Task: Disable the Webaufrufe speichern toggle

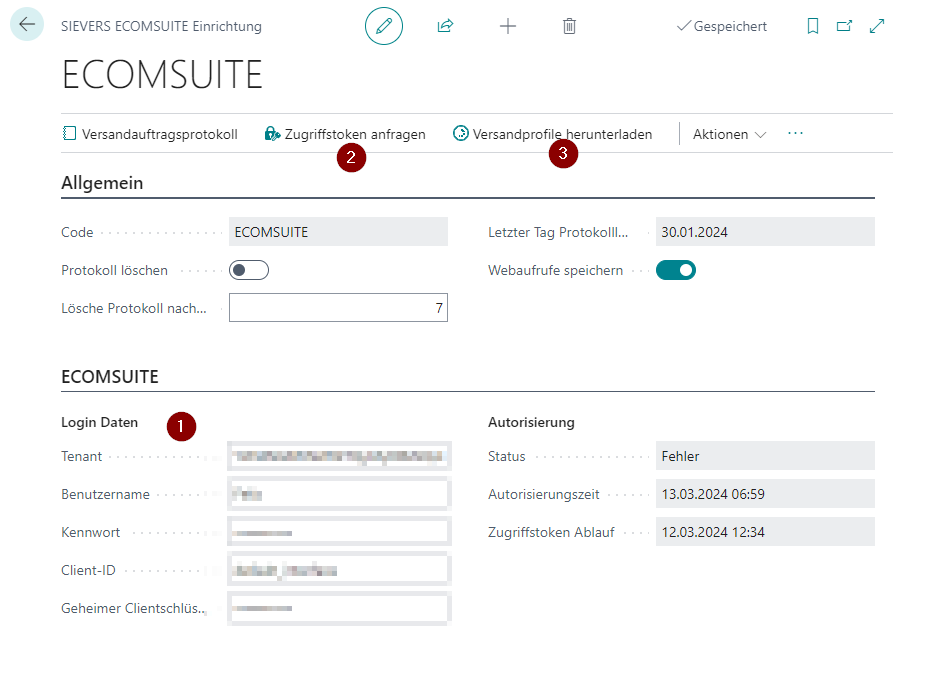Action: (675, 270)
